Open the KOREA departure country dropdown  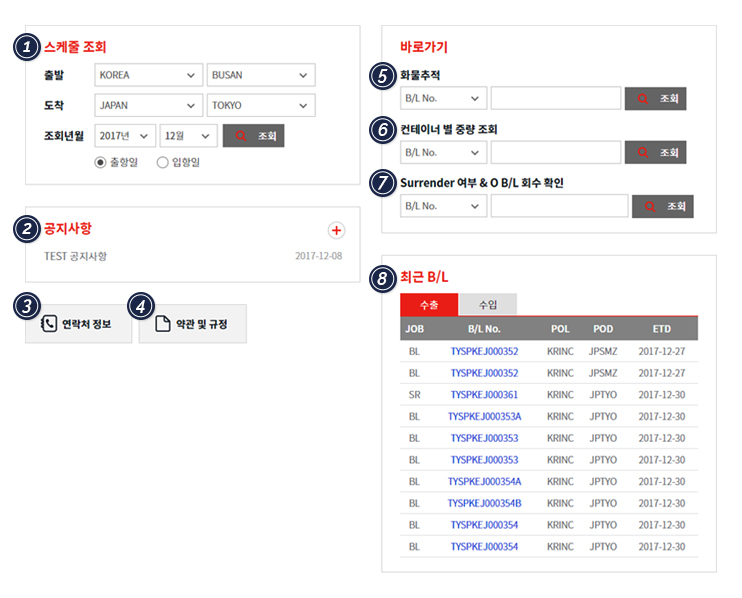[148, 75]
